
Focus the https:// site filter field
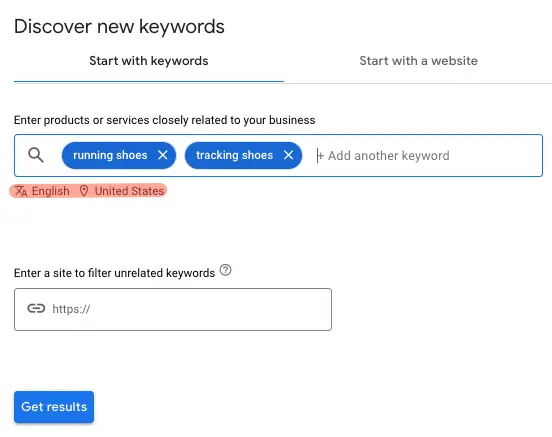pos(173,310)
